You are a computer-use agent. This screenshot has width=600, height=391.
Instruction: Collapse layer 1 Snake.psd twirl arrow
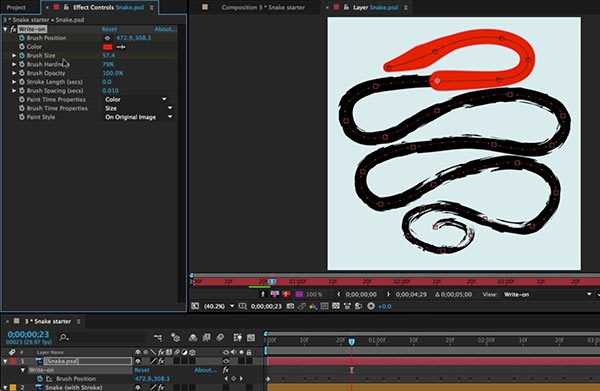tap(5, 361)
